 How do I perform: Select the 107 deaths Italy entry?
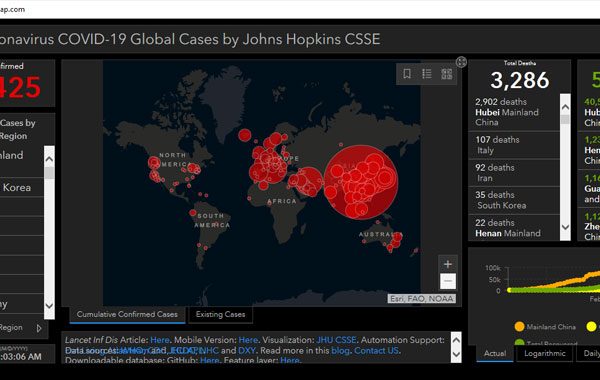point(514,145)
